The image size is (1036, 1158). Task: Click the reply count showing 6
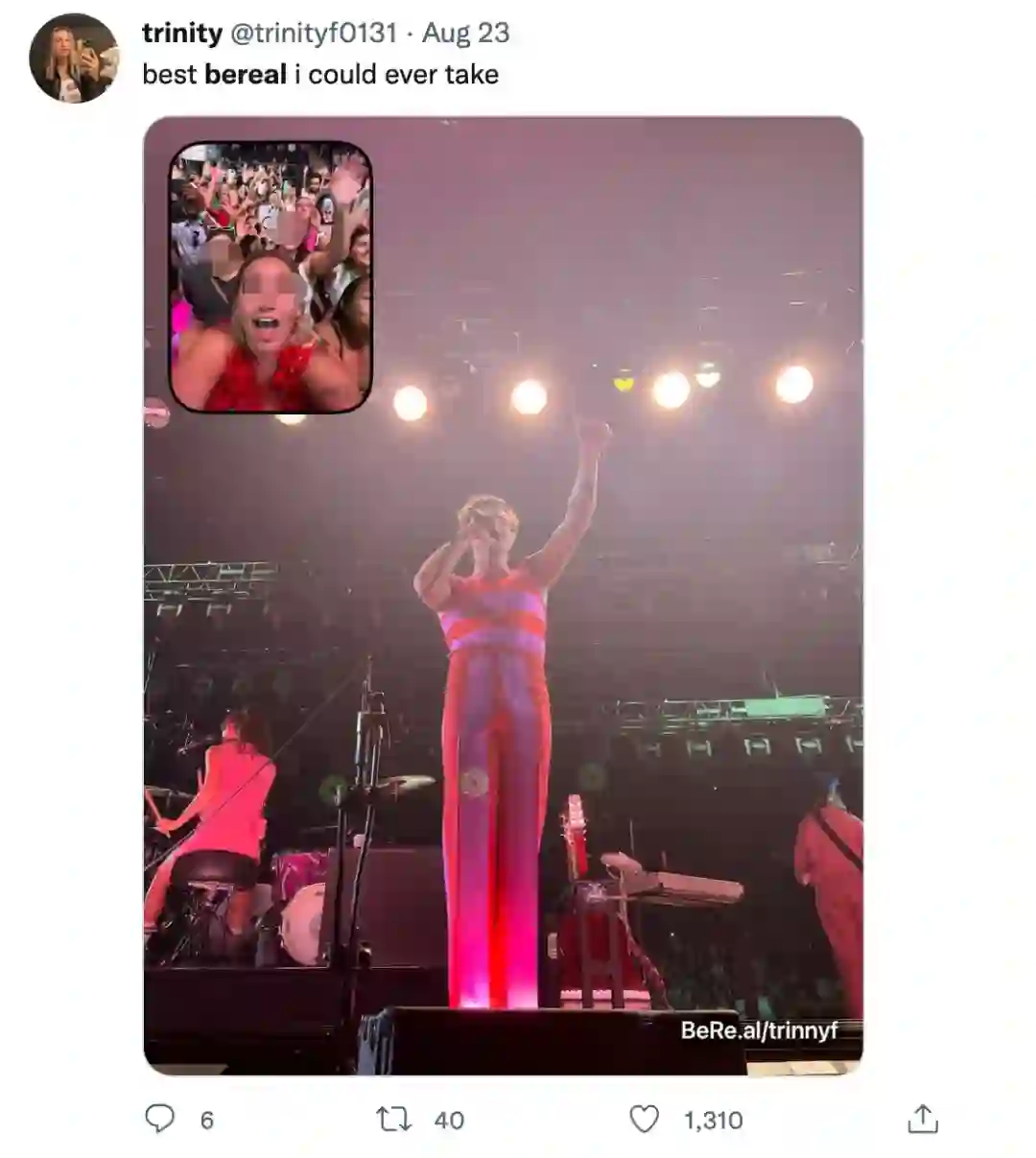click(x=206, y=1120)
